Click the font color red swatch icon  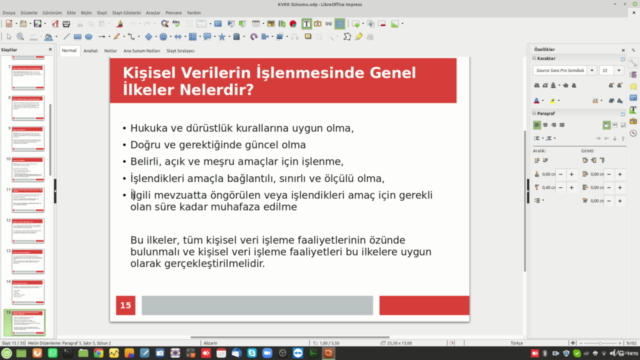536,101
